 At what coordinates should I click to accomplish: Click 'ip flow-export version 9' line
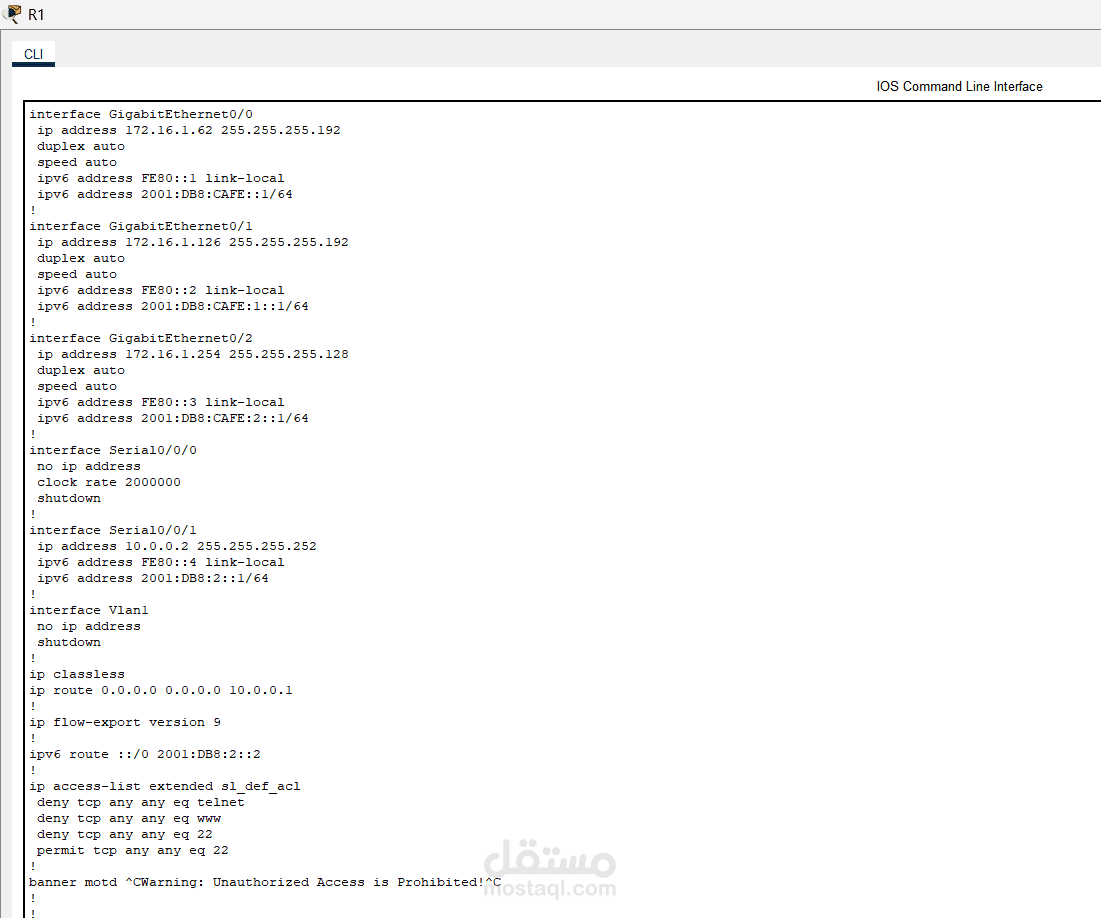125,723
